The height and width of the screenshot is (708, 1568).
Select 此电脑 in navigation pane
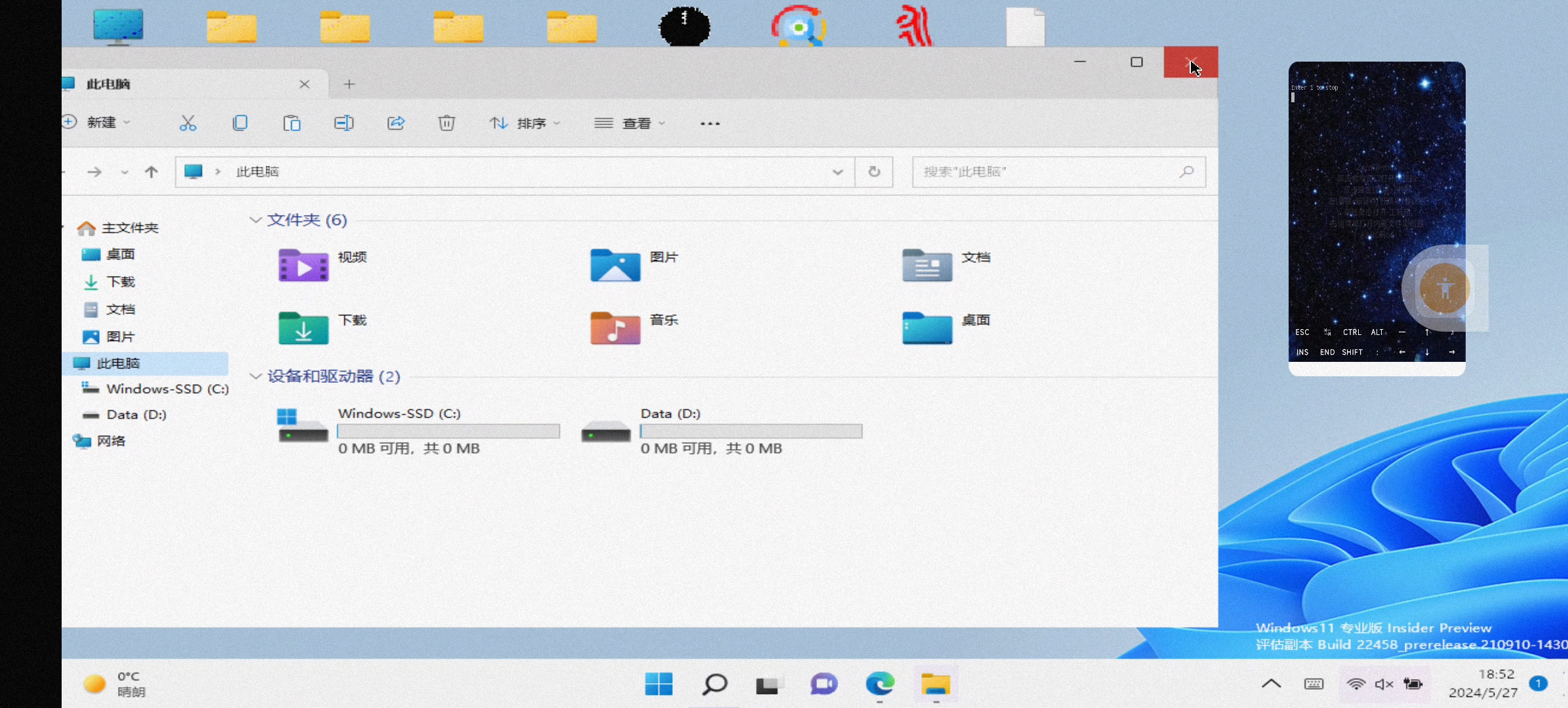pyautogui.click(x=146, y=363)
